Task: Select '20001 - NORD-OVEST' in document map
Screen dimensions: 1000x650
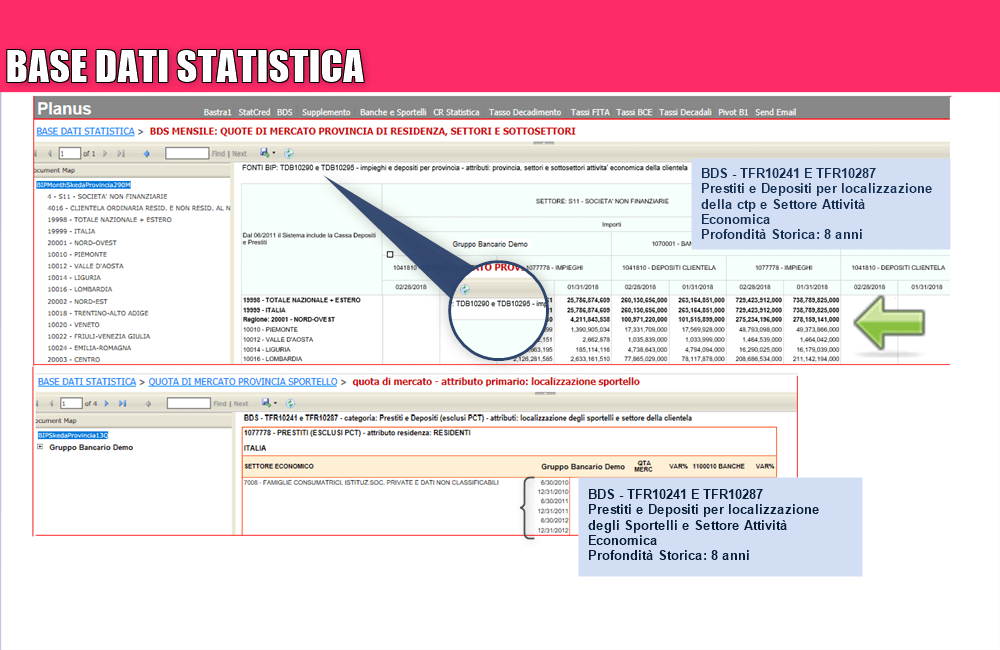Action: pyautogui.click(x=82, y=243)
